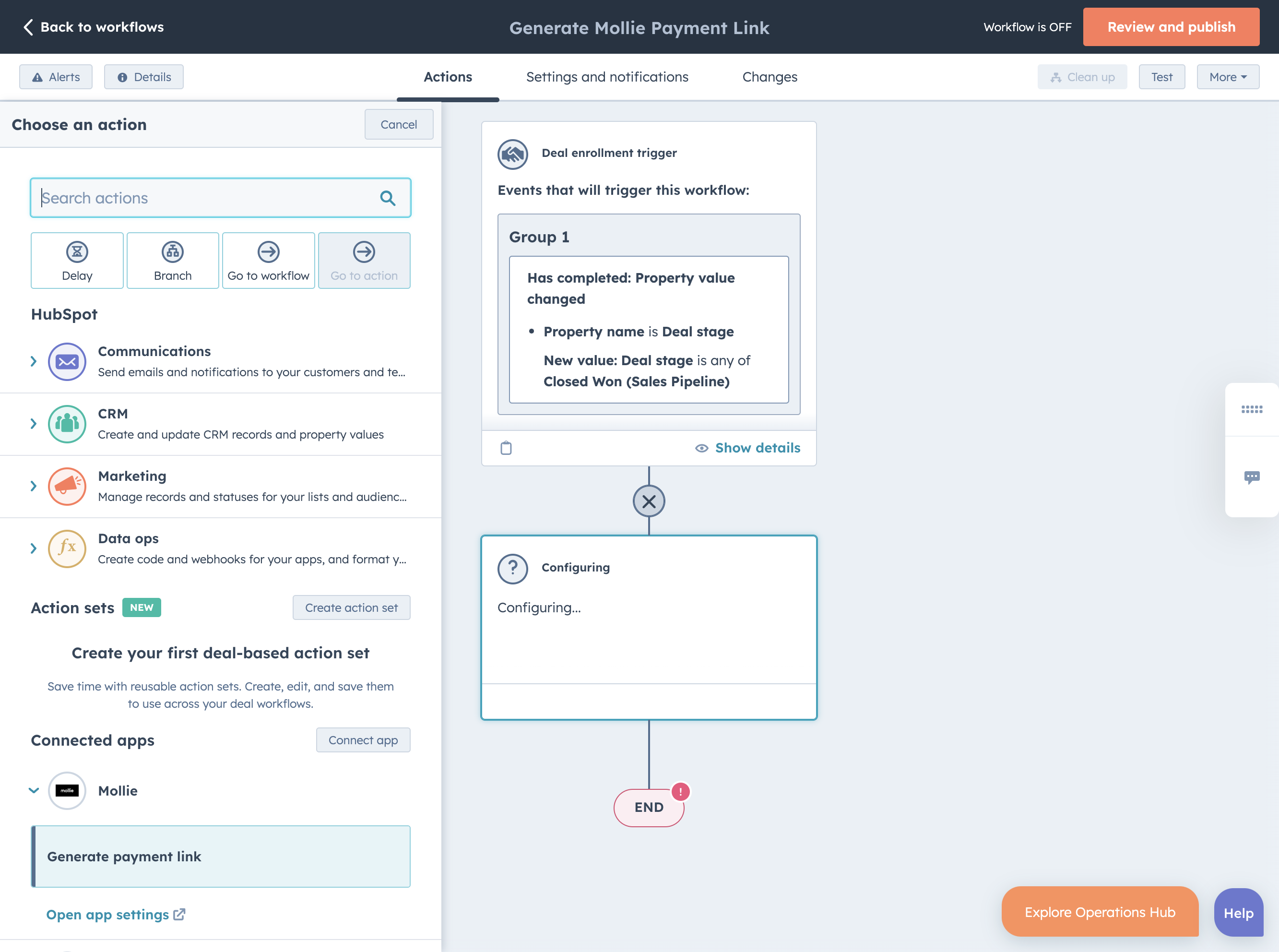Go back to workflows

(x=94, y=27)
